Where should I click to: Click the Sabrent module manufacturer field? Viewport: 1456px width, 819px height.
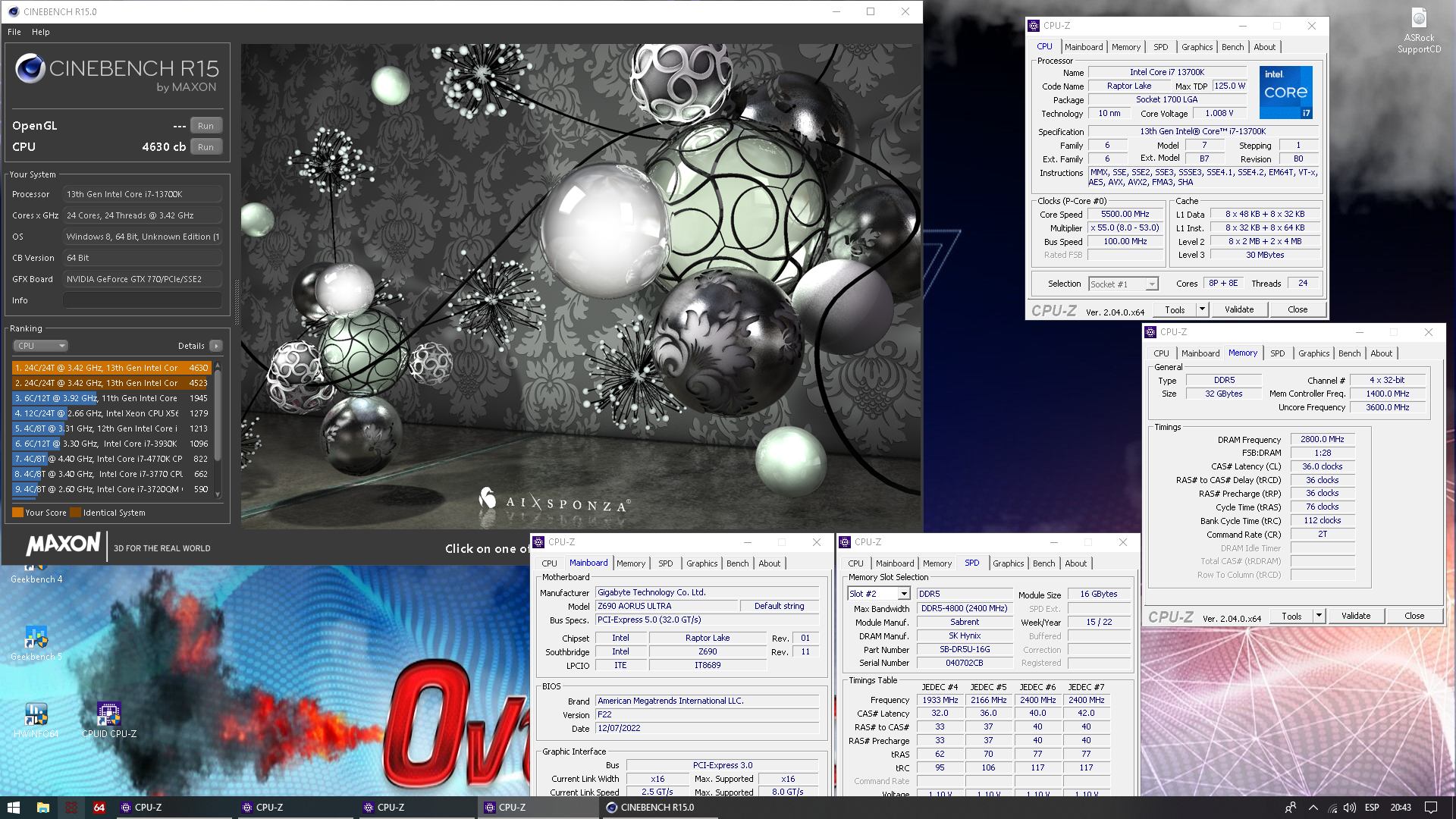click(964, 622)
